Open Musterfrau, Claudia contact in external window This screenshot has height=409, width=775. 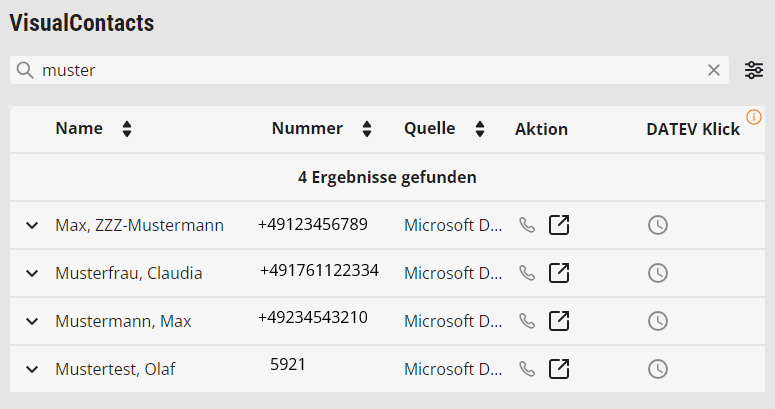(560, 273)
